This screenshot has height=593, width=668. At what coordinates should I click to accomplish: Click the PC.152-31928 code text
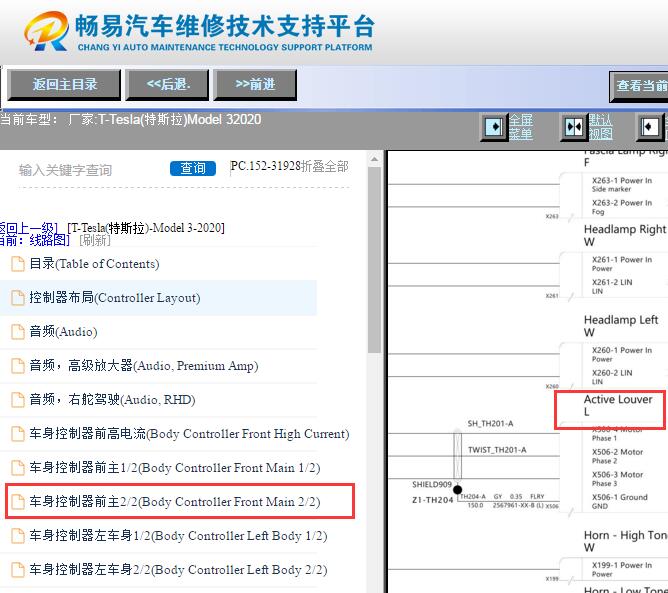(265, 166)
